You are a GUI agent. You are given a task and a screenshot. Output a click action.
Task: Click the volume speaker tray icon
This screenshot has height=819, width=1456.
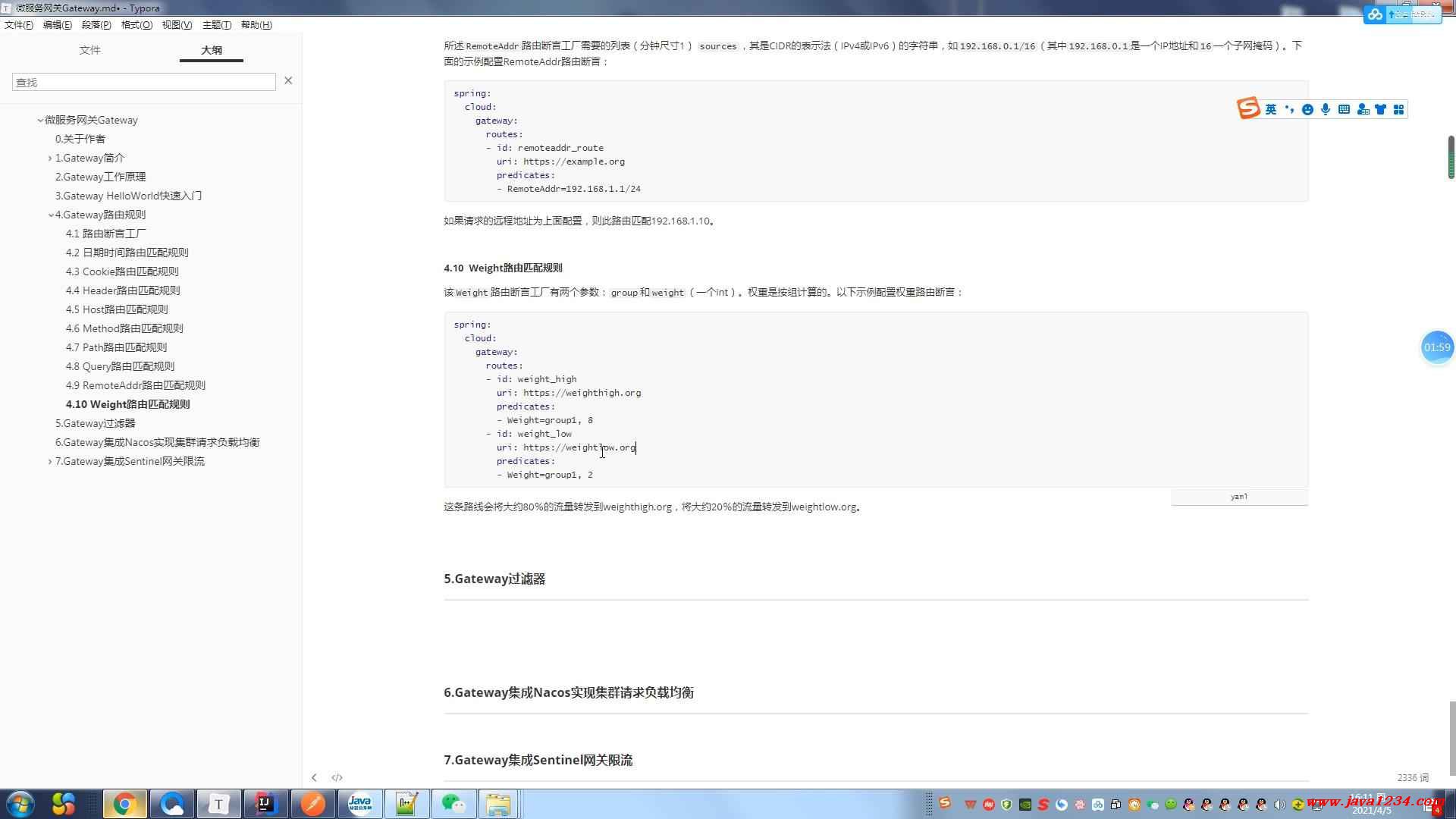(x=1279, y=805)
